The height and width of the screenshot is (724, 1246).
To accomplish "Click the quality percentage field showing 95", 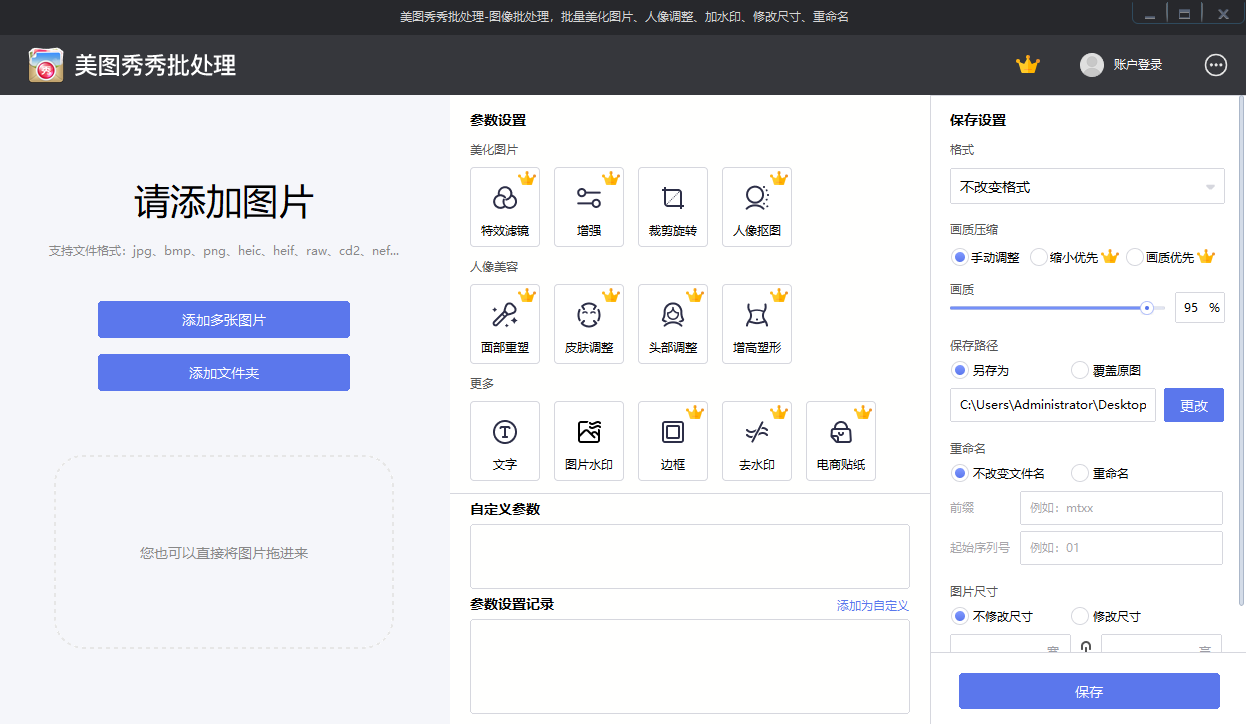I will point(1200,308).
